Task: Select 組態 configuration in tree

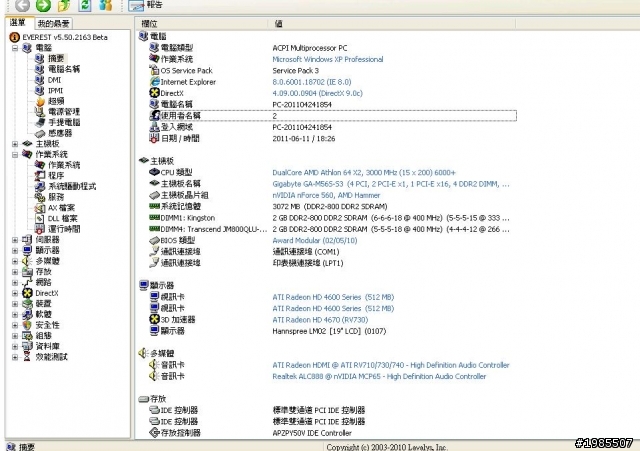Action: (43, 335)
